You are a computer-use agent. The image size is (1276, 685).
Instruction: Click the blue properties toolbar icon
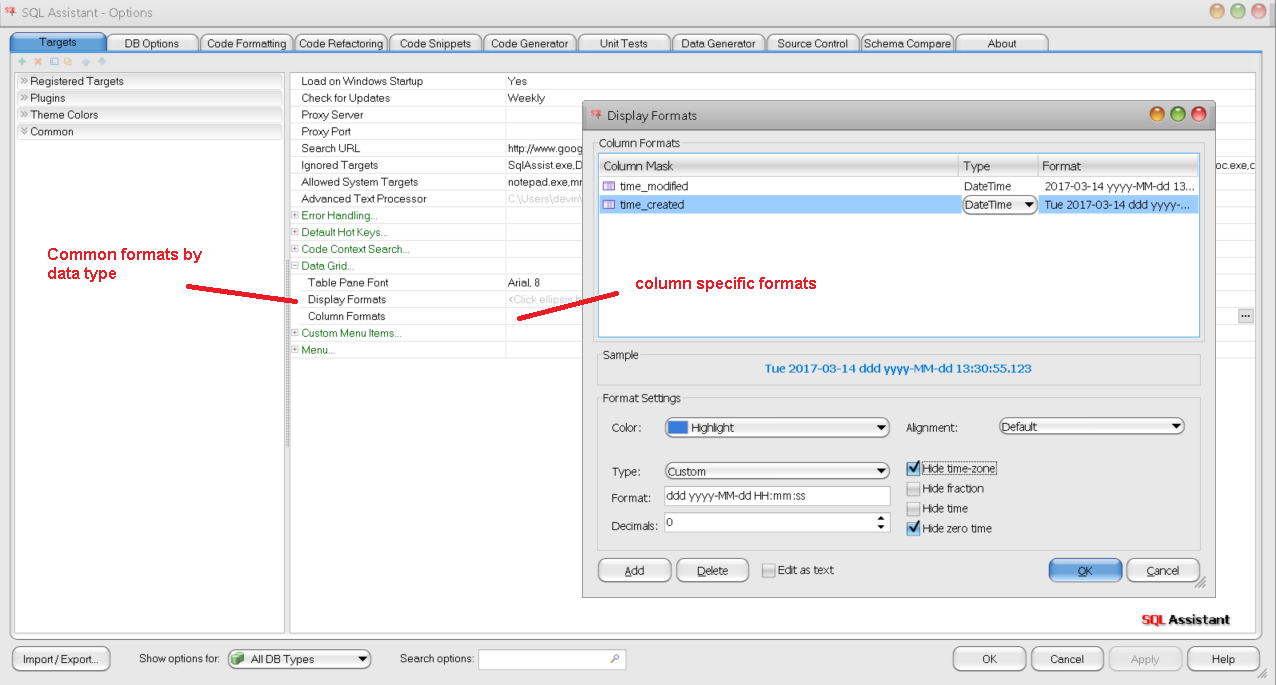click(54, 62)
